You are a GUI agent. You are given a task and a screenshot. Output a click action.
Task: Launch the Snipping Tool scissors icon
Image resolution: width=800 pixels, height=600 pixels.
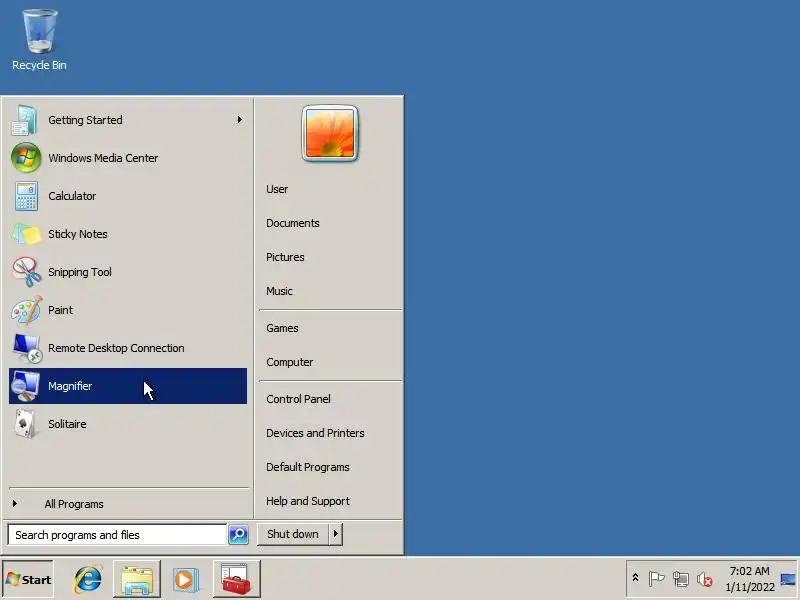[x=27, y=272]
